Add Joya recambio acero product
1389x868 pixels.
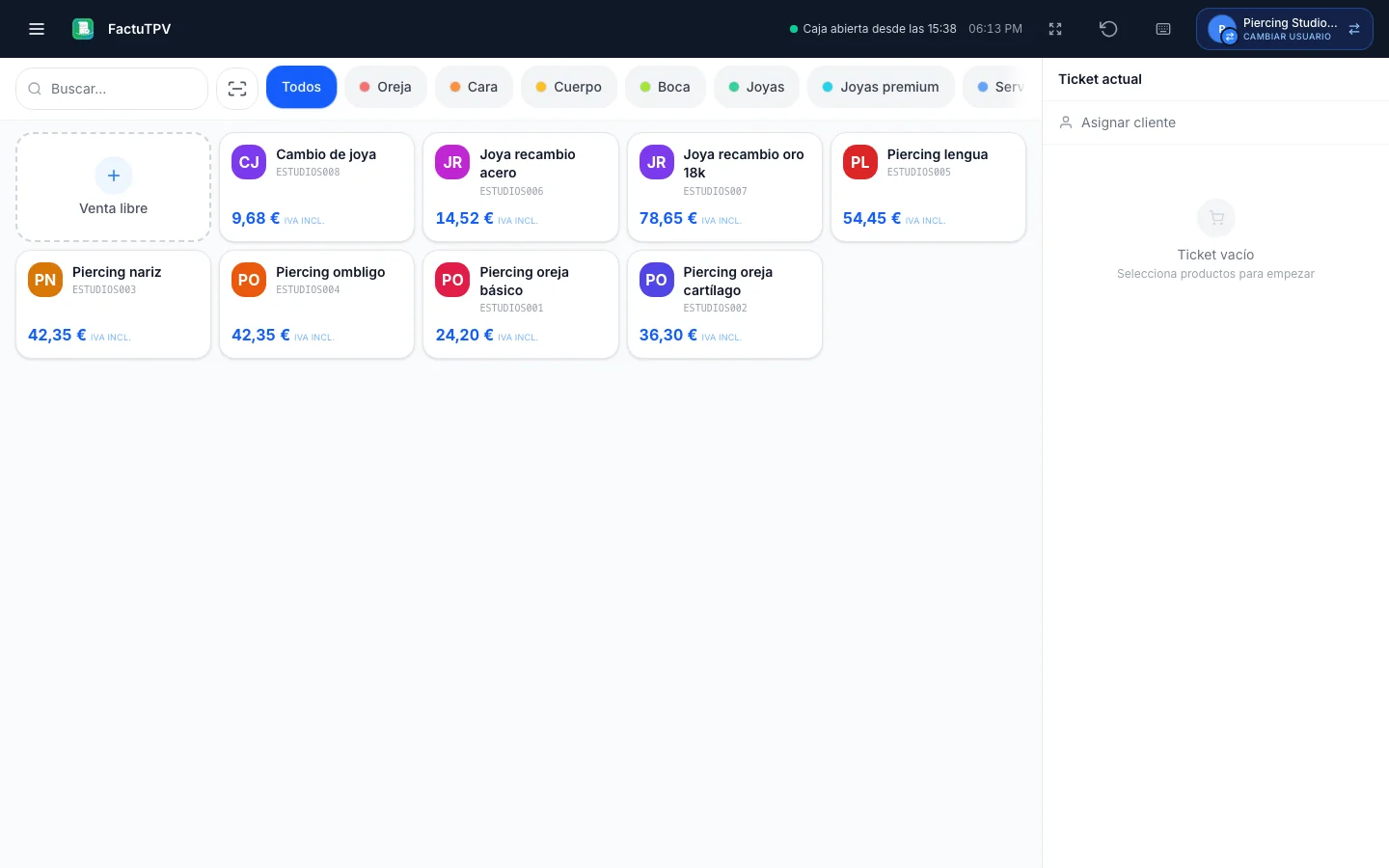(521, 187)
